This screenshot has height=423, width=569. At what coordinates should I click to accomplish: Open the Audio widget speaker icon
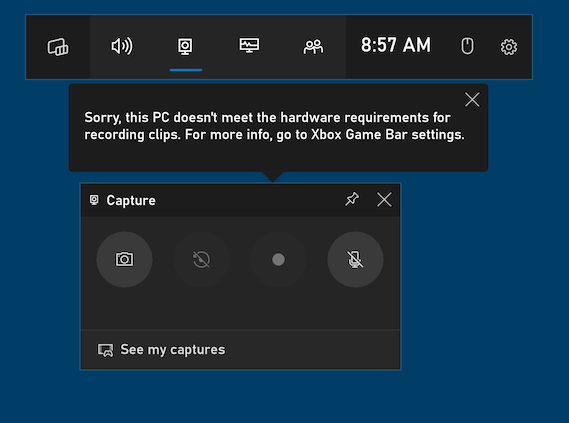point(122,46)
